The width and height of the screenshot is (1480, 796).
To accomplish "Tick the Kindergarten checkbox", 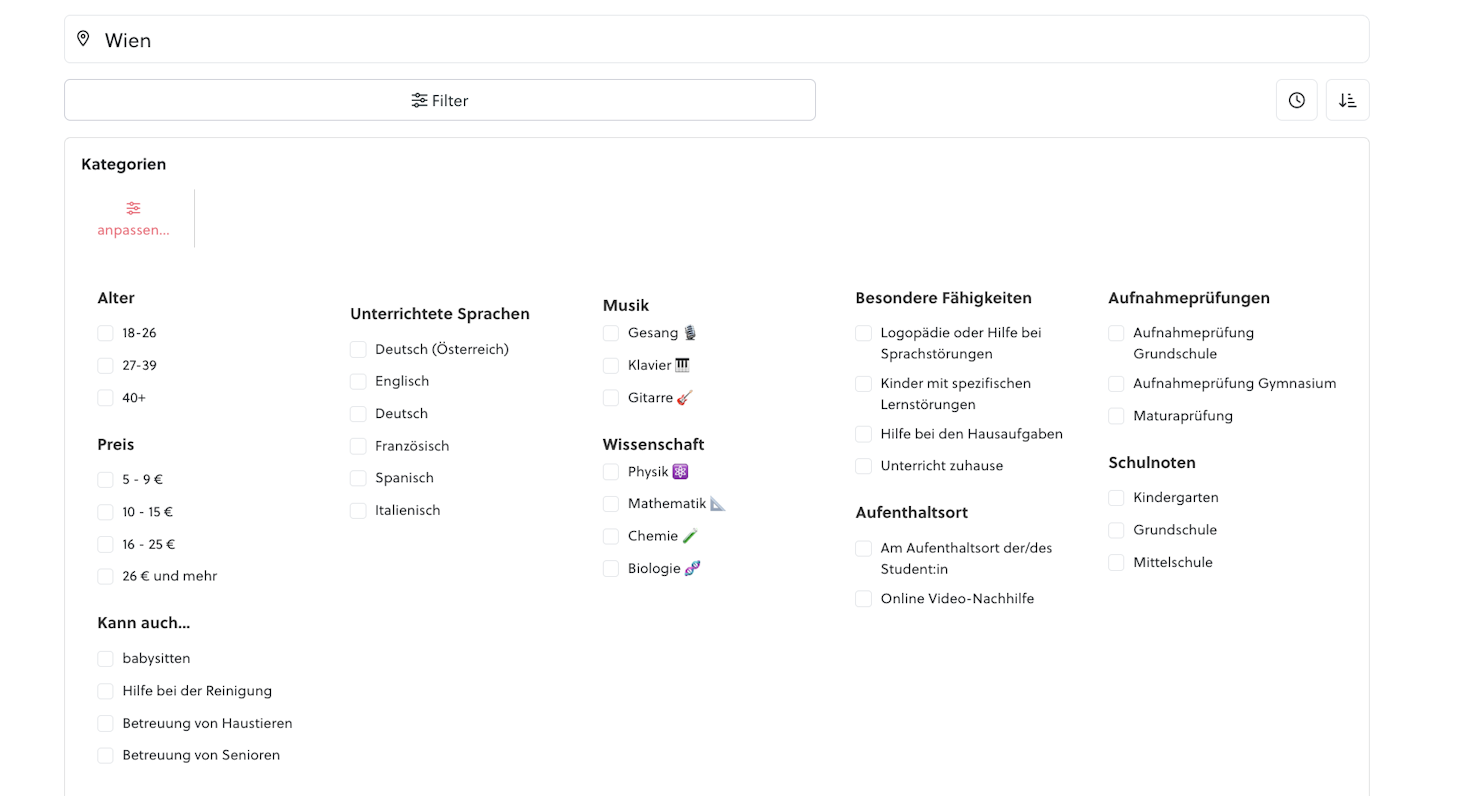I will (1116, 498).
